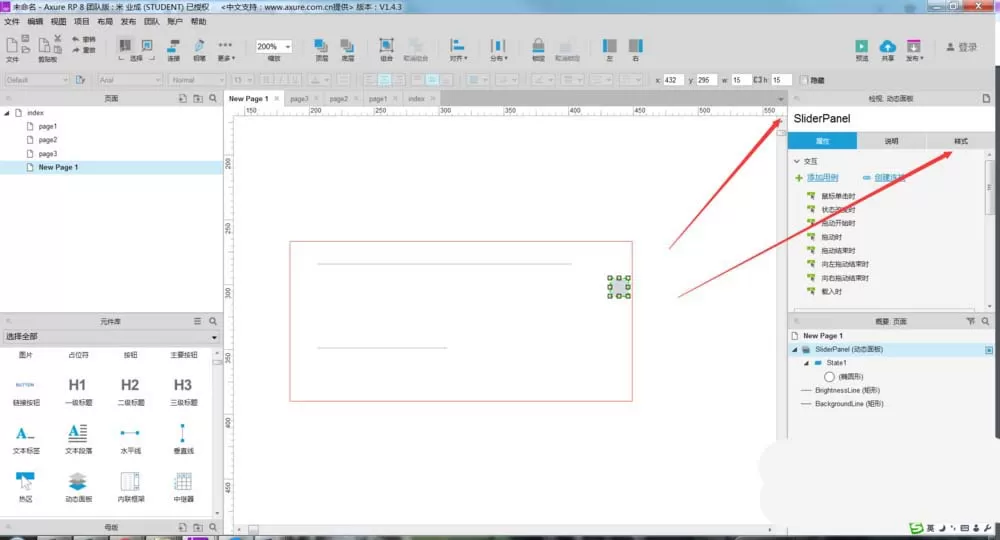
Task: Select the contained selection mode icon
Action: 147,45
